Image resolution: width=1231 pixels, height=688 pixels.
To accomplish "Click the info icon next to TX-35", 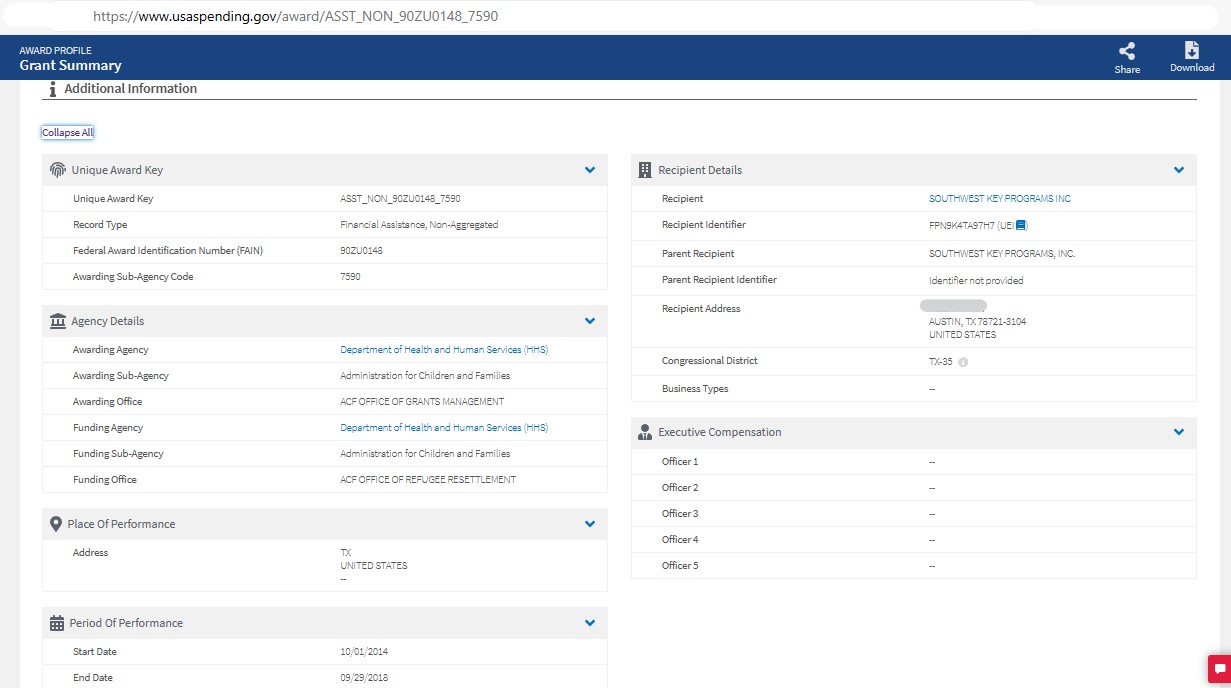I will click(963, 362).
